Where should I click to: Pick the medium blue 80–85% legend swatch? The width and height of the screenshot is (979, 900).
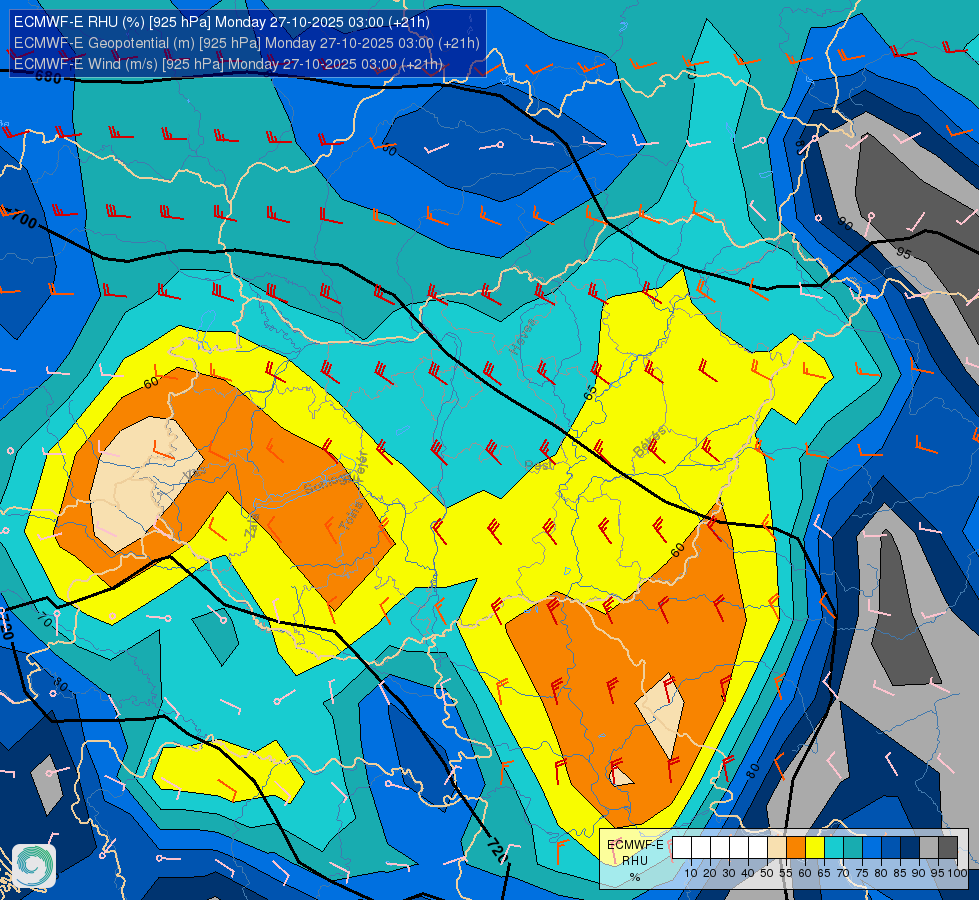coord(891,848)
